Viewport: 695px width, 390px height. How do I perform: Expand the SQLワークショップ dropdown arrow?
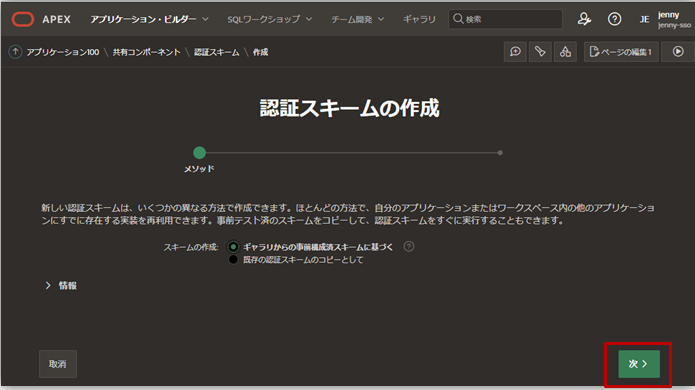309,19
